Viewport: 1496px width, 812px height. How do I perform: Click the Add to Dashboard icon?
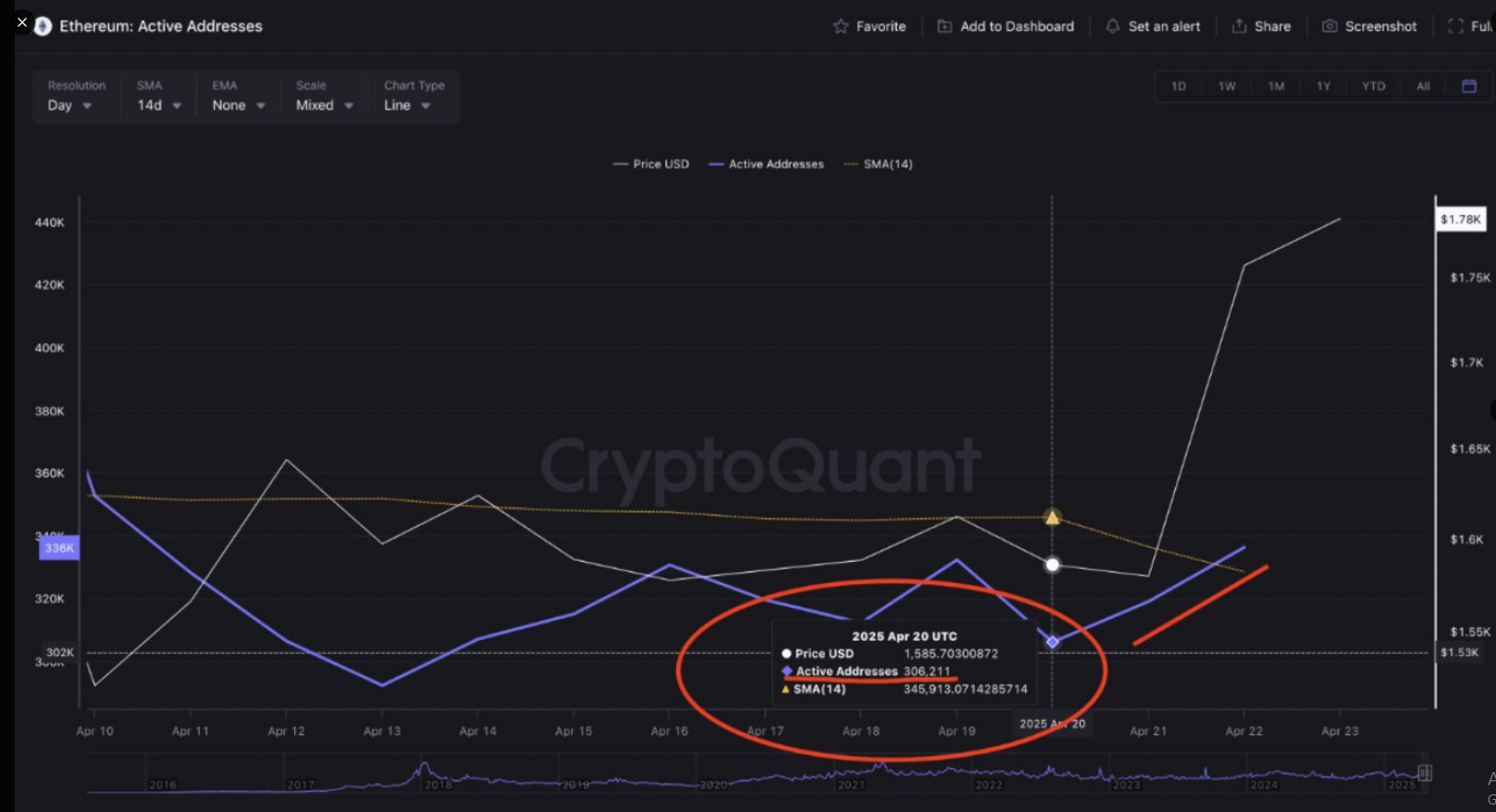[944, 26]
